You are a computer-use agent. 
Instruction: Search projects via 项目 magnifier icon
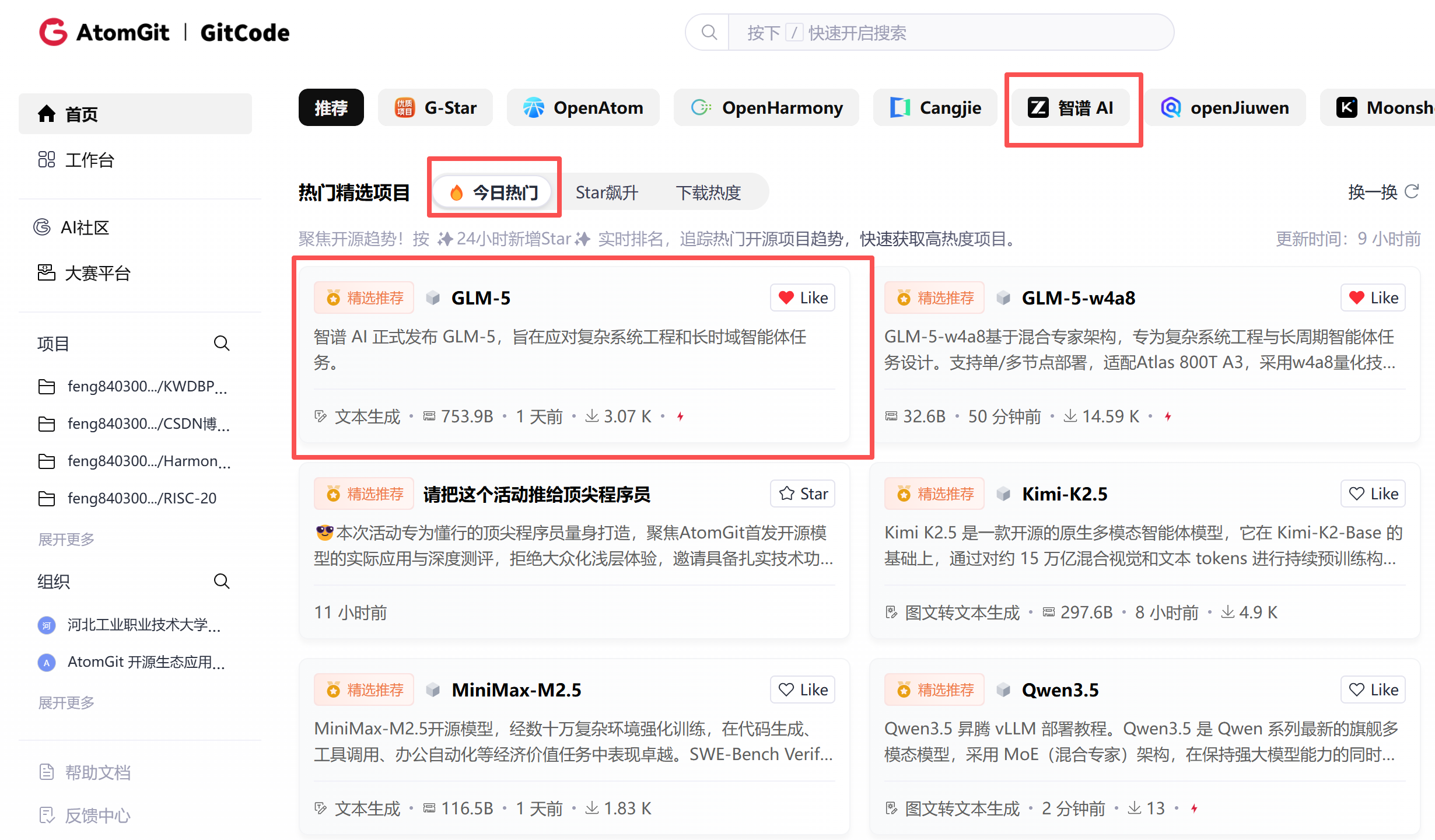point(222,344)
